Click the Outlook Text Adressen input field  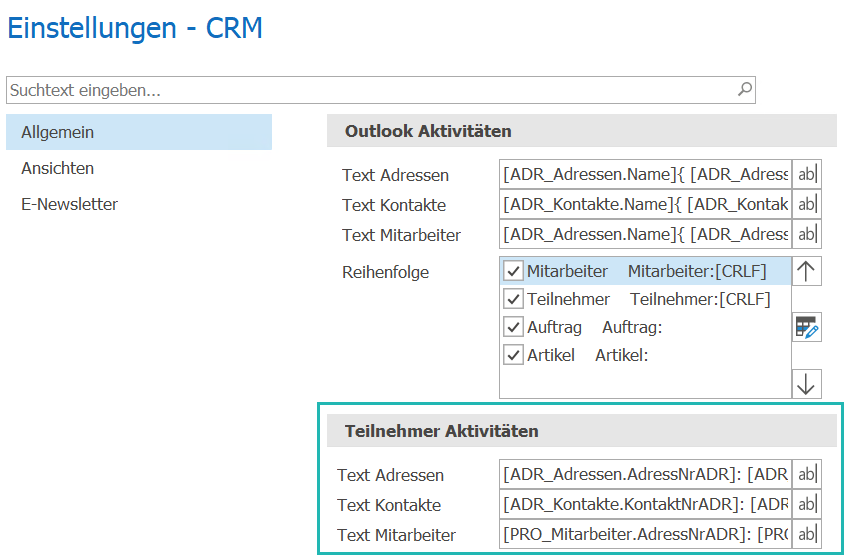pyautogui.click(x=645, y=174)
